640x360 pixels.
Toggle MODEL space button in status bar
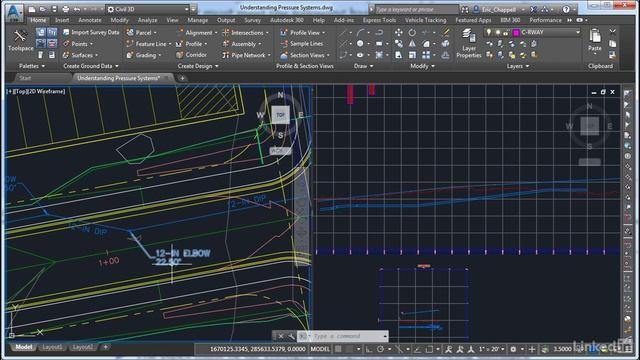click(320, 349)
